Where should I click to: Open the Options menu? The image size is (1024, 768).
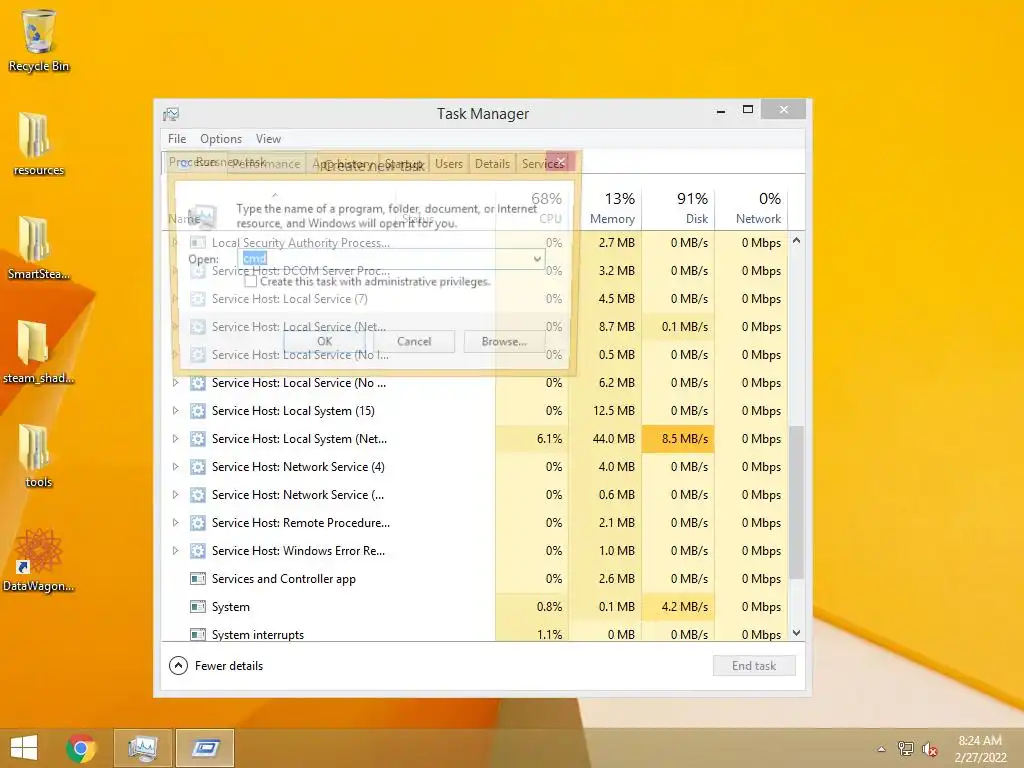(x=221, y=139)
